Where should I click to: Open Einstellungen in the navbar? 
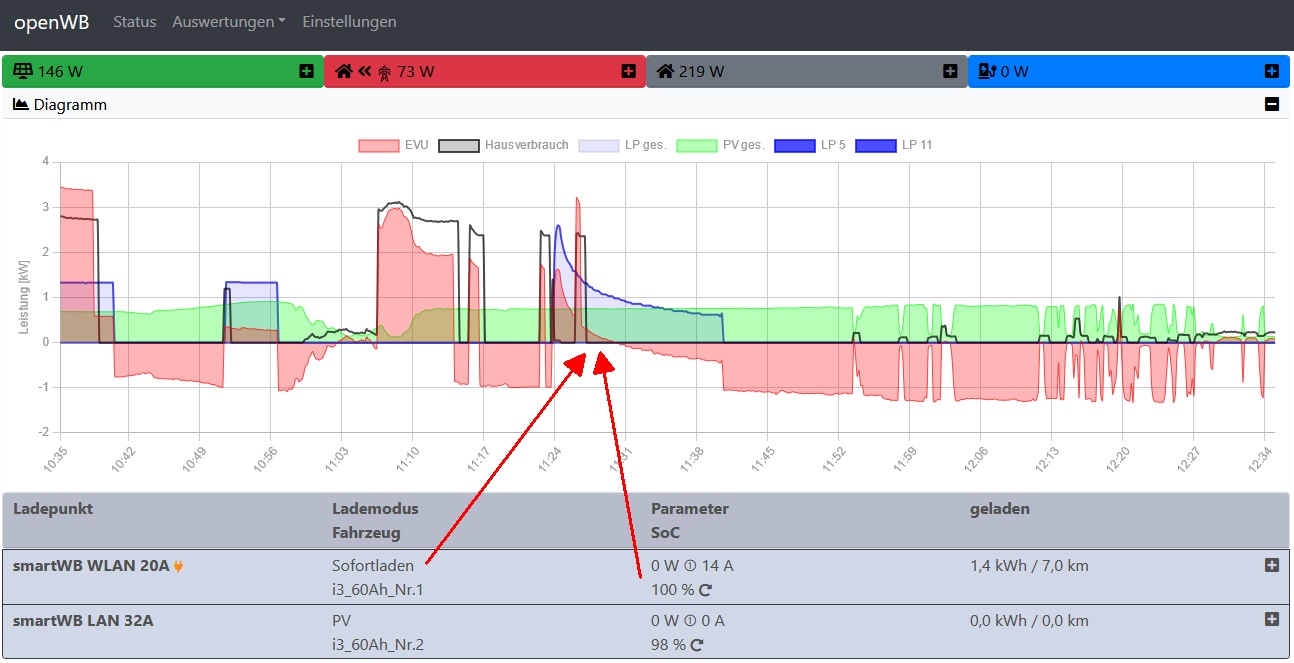349,22
